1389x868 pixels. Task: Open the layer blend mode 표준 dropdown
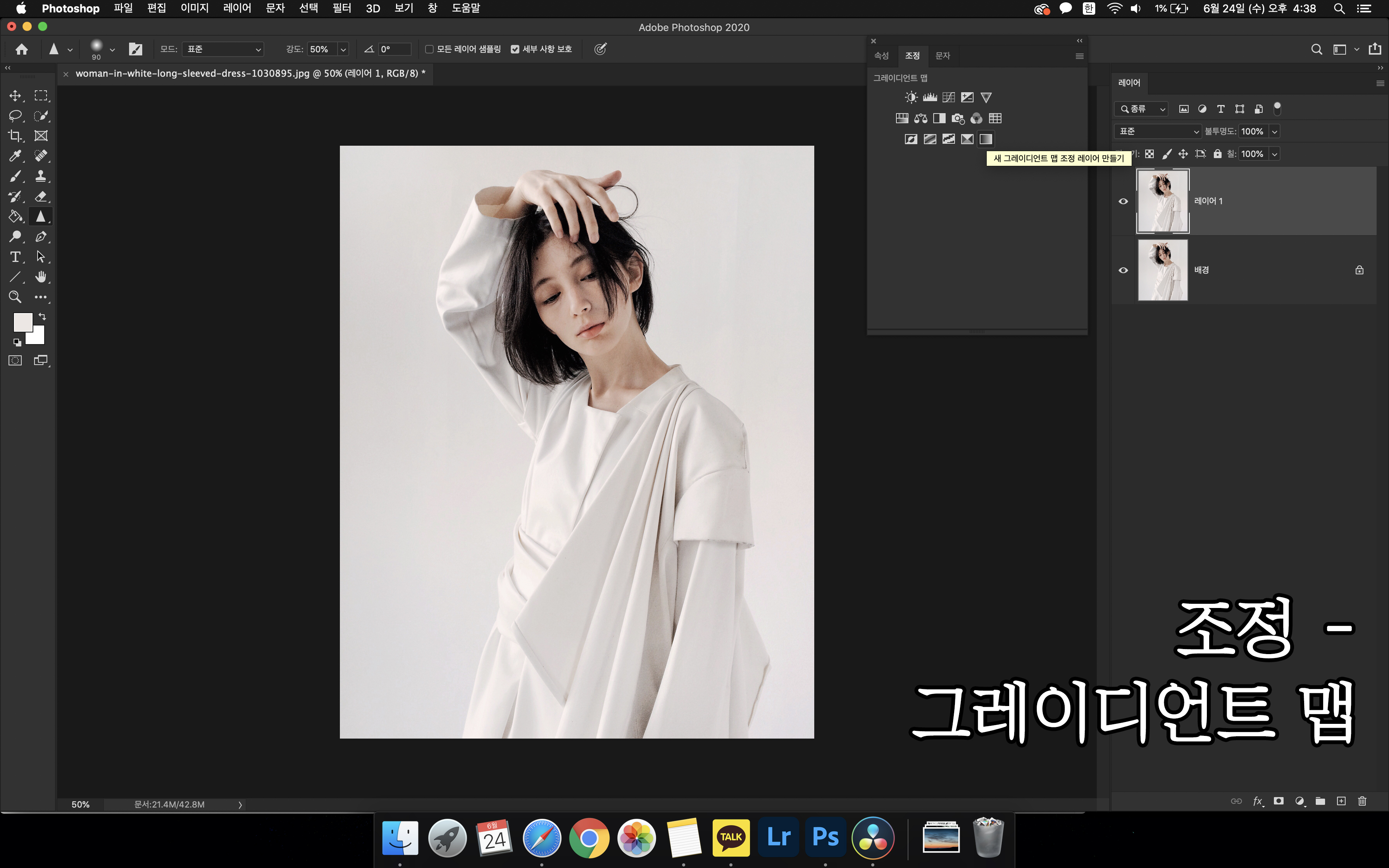1158,131
